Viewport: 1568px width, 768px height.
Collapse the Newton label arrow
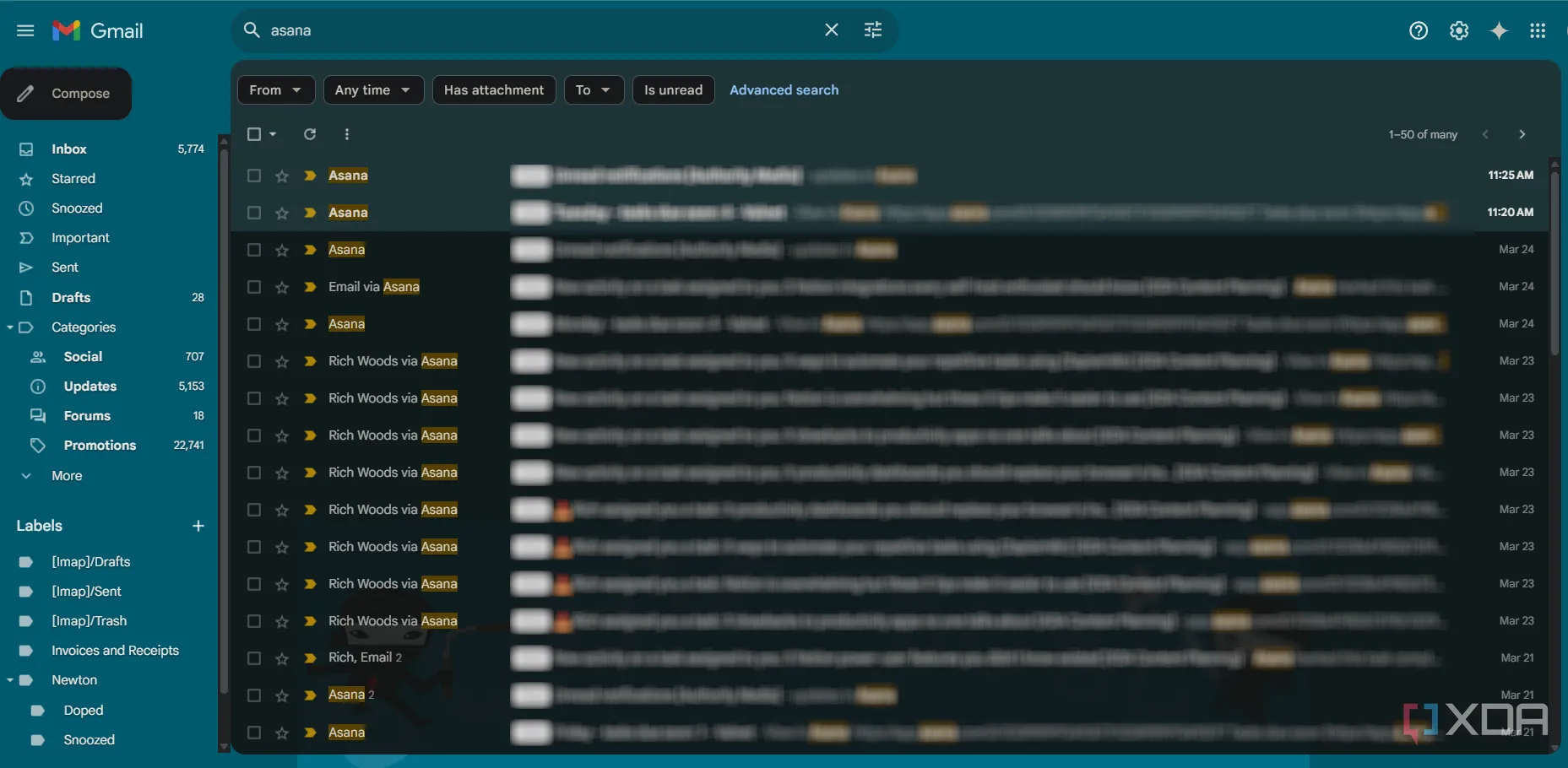tap(9, 680)
